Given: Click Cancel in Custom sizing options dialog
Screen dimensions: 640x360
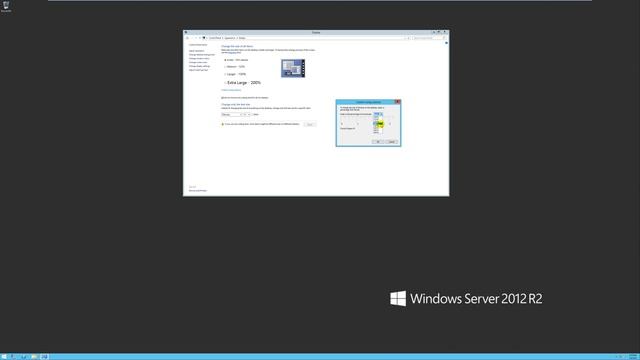Looking at the screenshot, I should coord(392,142).
